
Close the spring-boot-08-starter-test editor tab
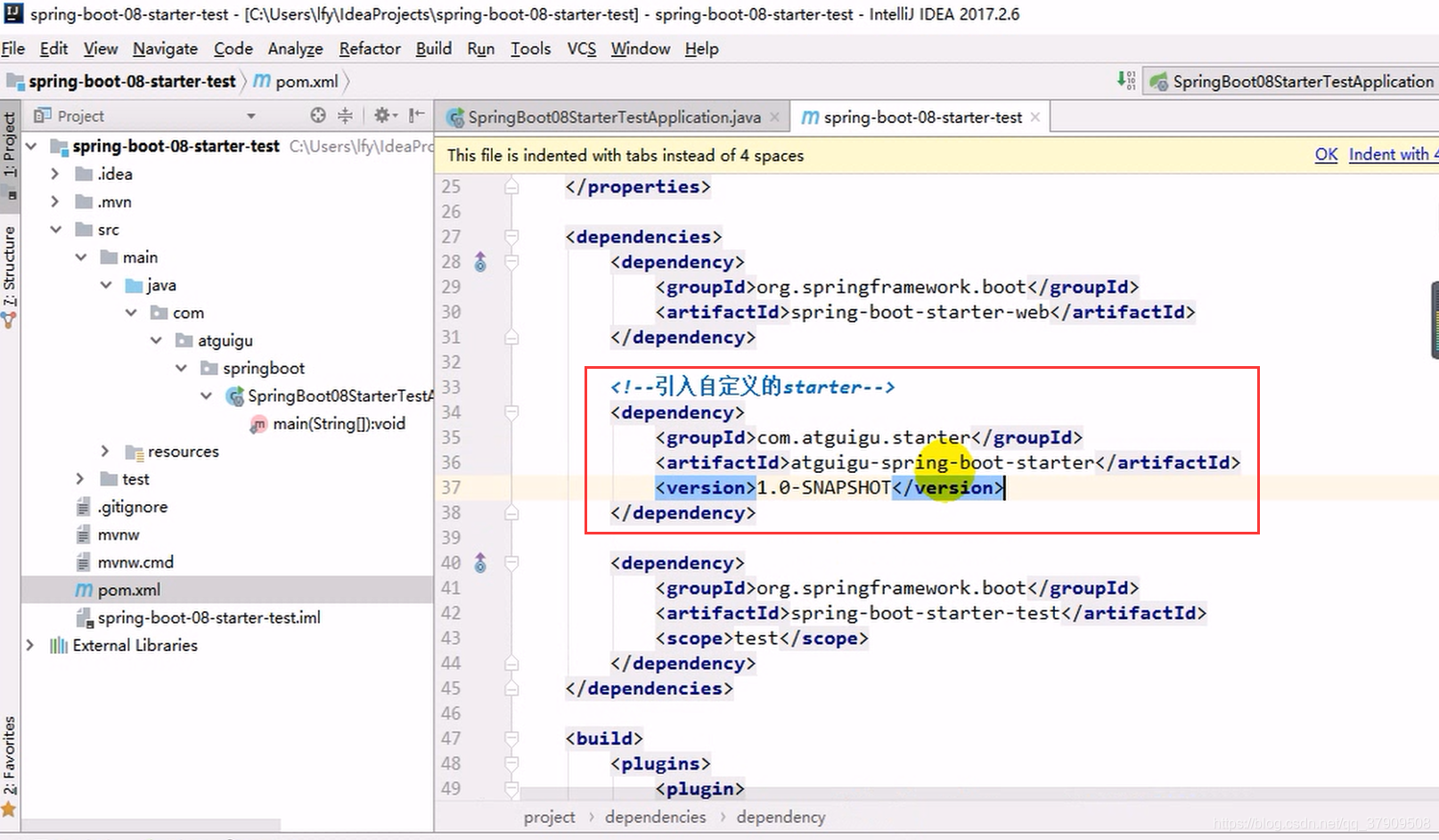coord(1034,117)
